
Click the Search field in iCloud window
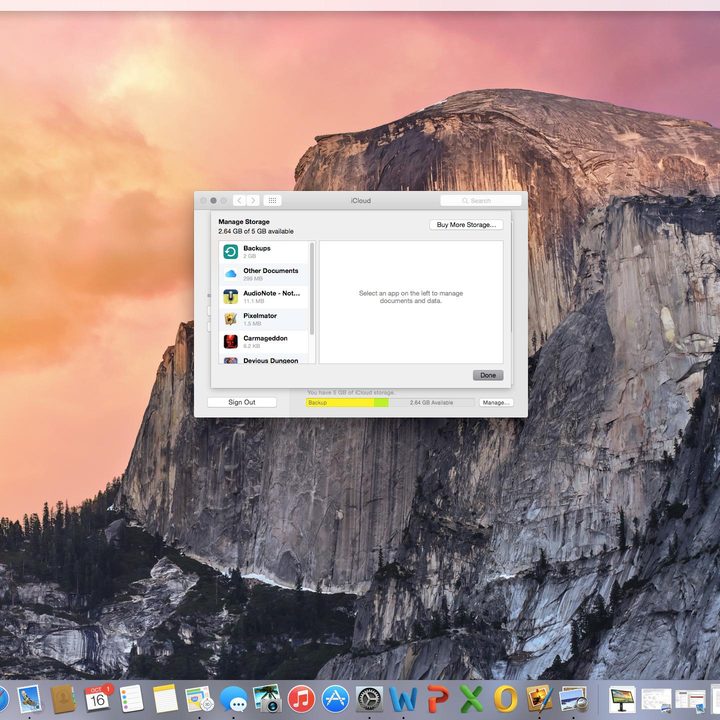[480, 201]
